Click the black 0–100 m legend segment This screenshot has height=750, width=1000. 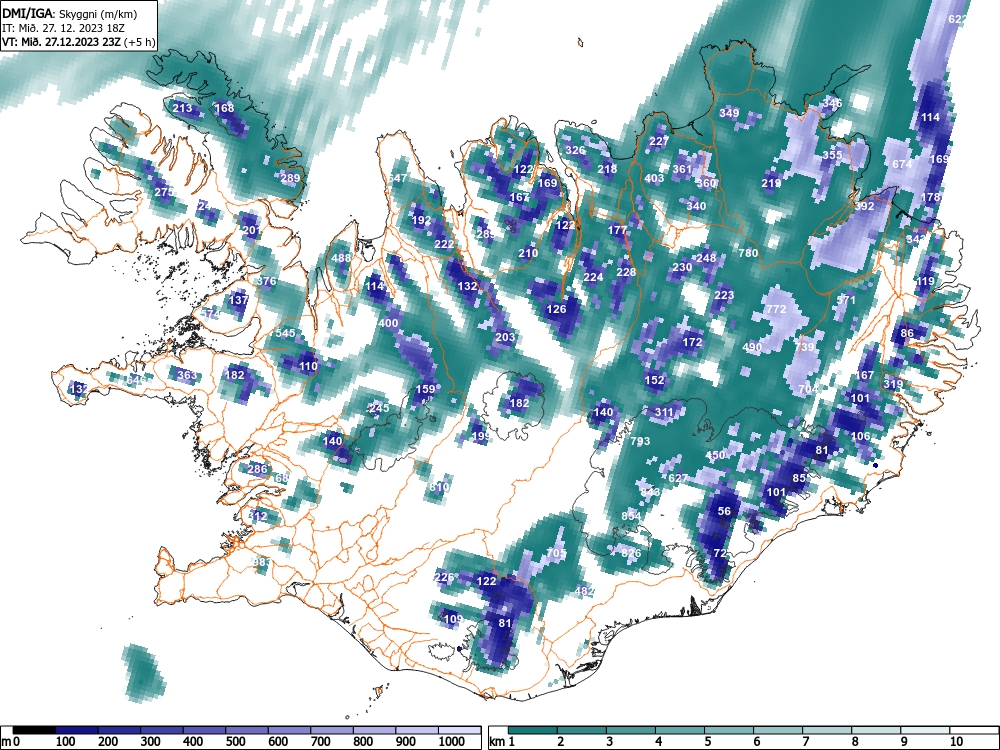click(x=34, y=730)
